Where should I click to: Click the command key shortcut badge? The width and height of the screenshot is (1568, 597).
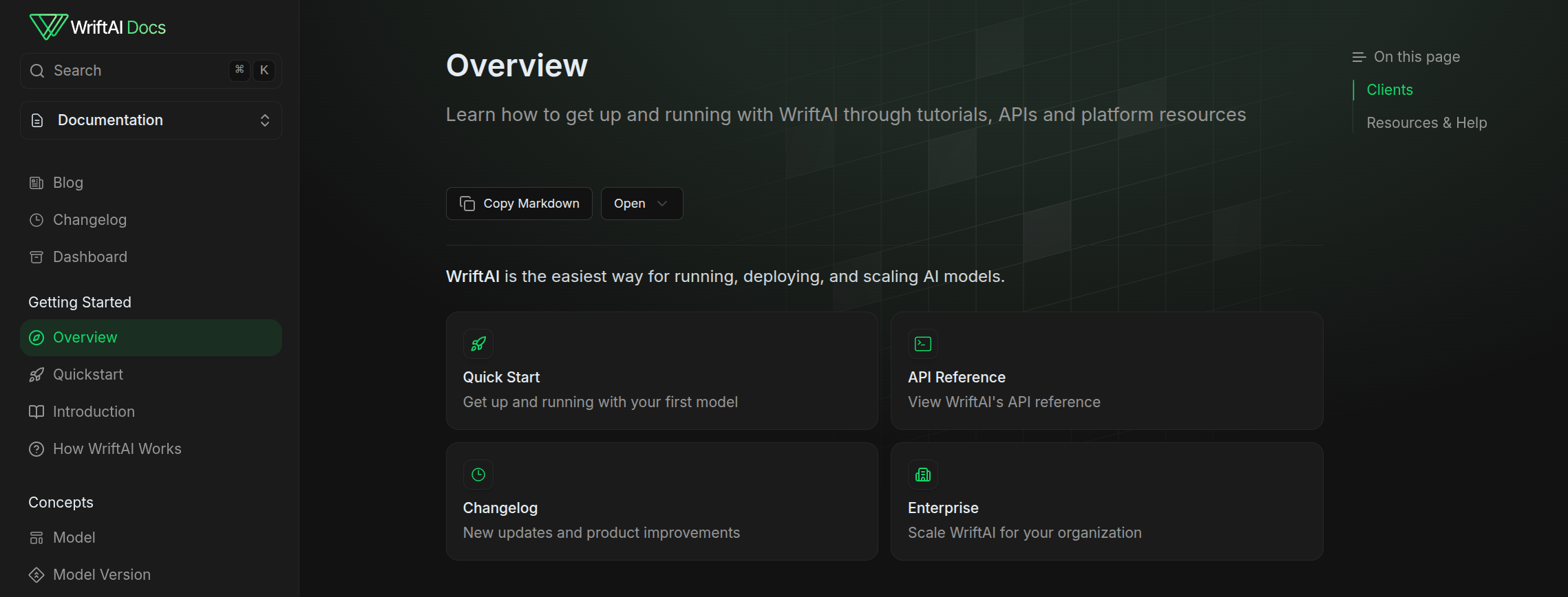(x=240, y=70)
